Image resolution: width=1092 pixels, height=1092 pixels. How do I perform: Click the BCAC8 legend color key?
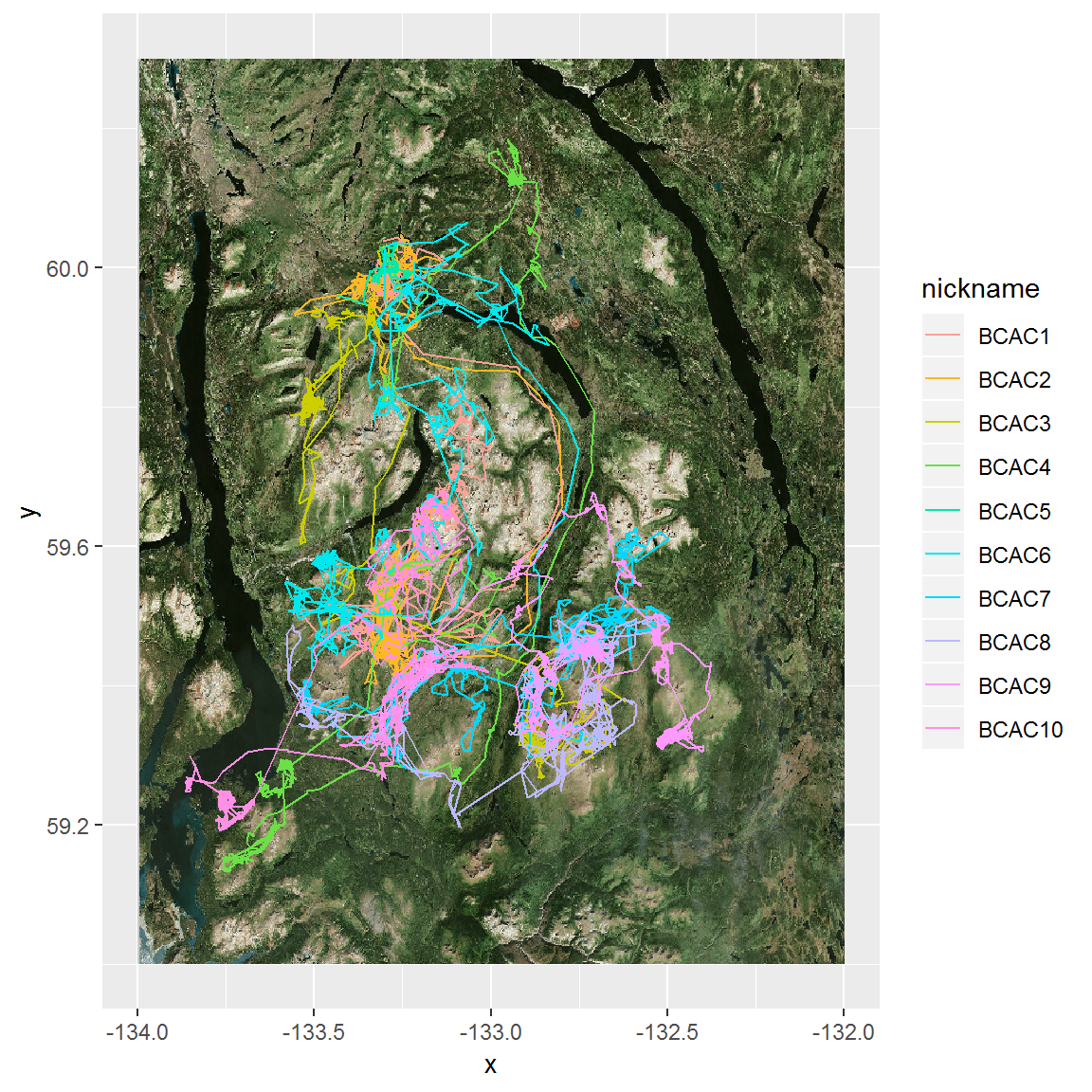tap(943, 642)
